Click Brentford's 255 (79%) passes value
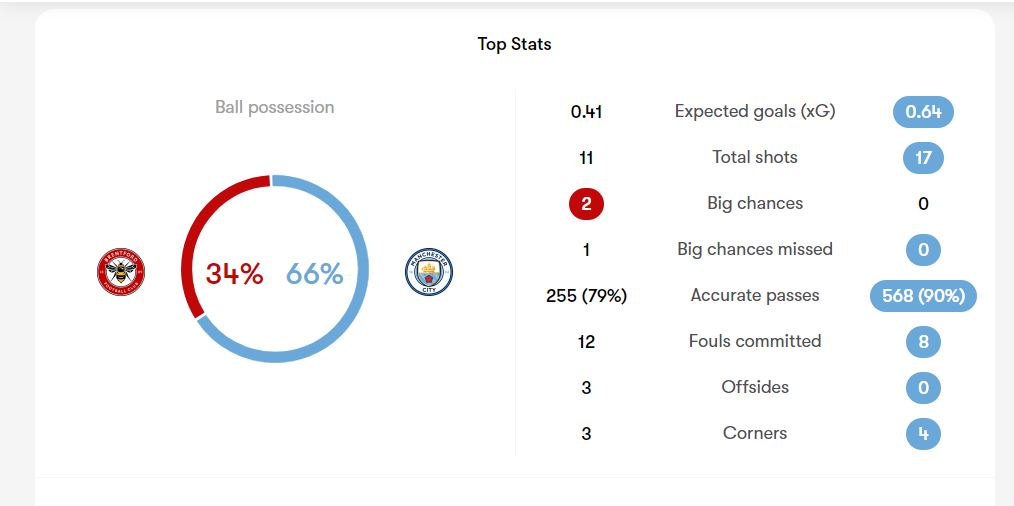Viewport: 1014px width, 506px height. [587, 296]
